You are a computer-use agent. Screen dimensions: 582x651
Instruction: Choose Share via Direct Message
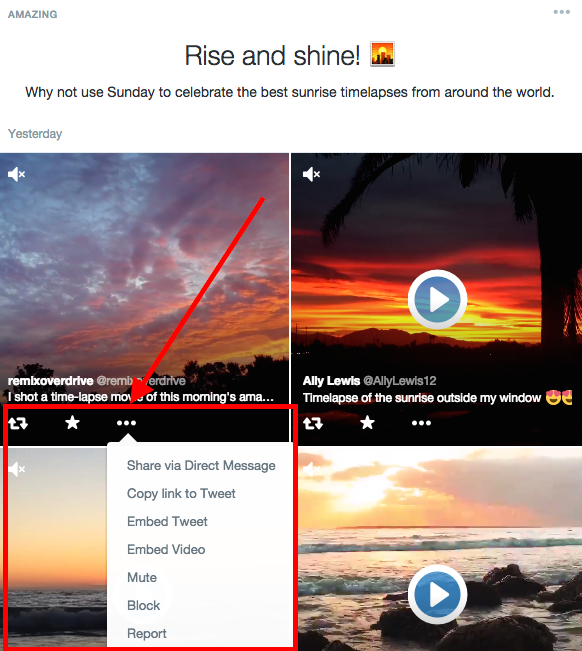(x=201, y=465)
